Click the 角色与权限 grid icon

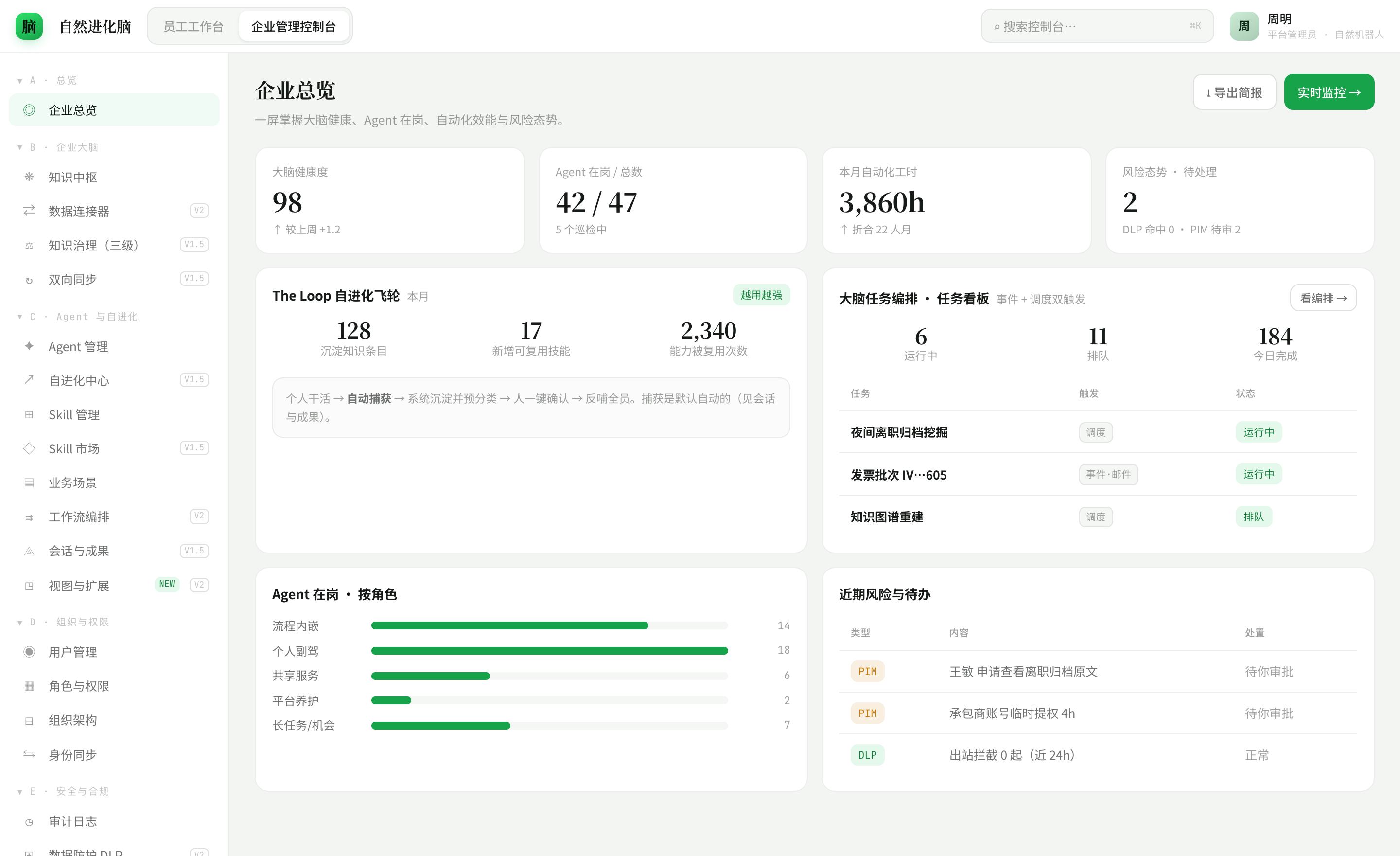[29, 685]
